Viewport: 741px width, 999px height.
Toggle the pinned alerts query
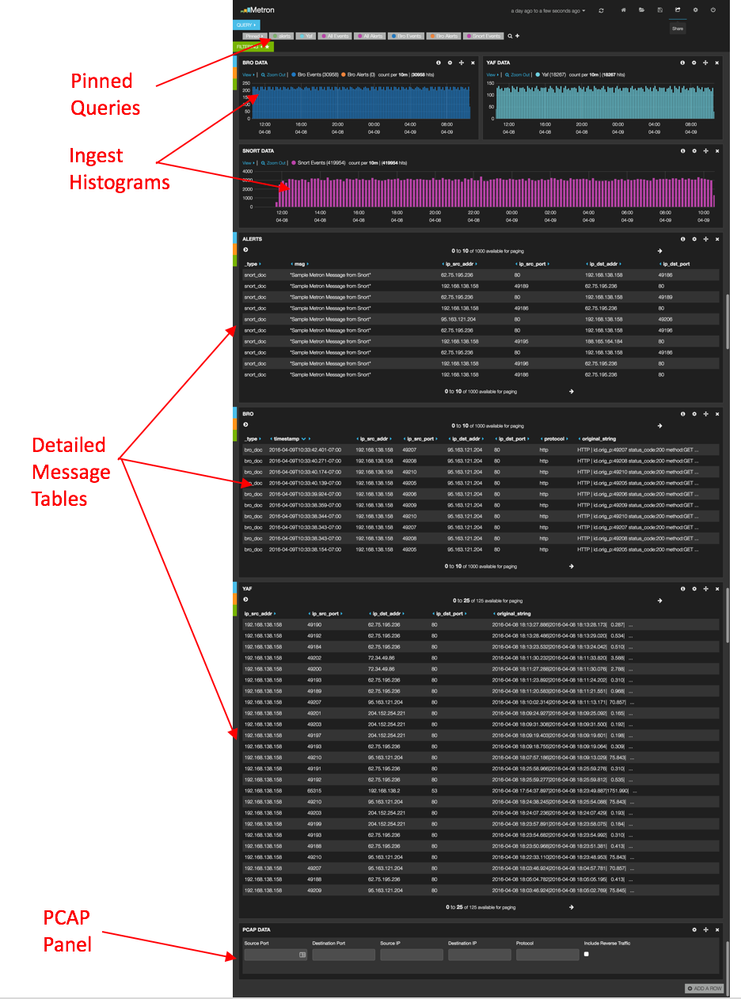(x=282, y=36)
